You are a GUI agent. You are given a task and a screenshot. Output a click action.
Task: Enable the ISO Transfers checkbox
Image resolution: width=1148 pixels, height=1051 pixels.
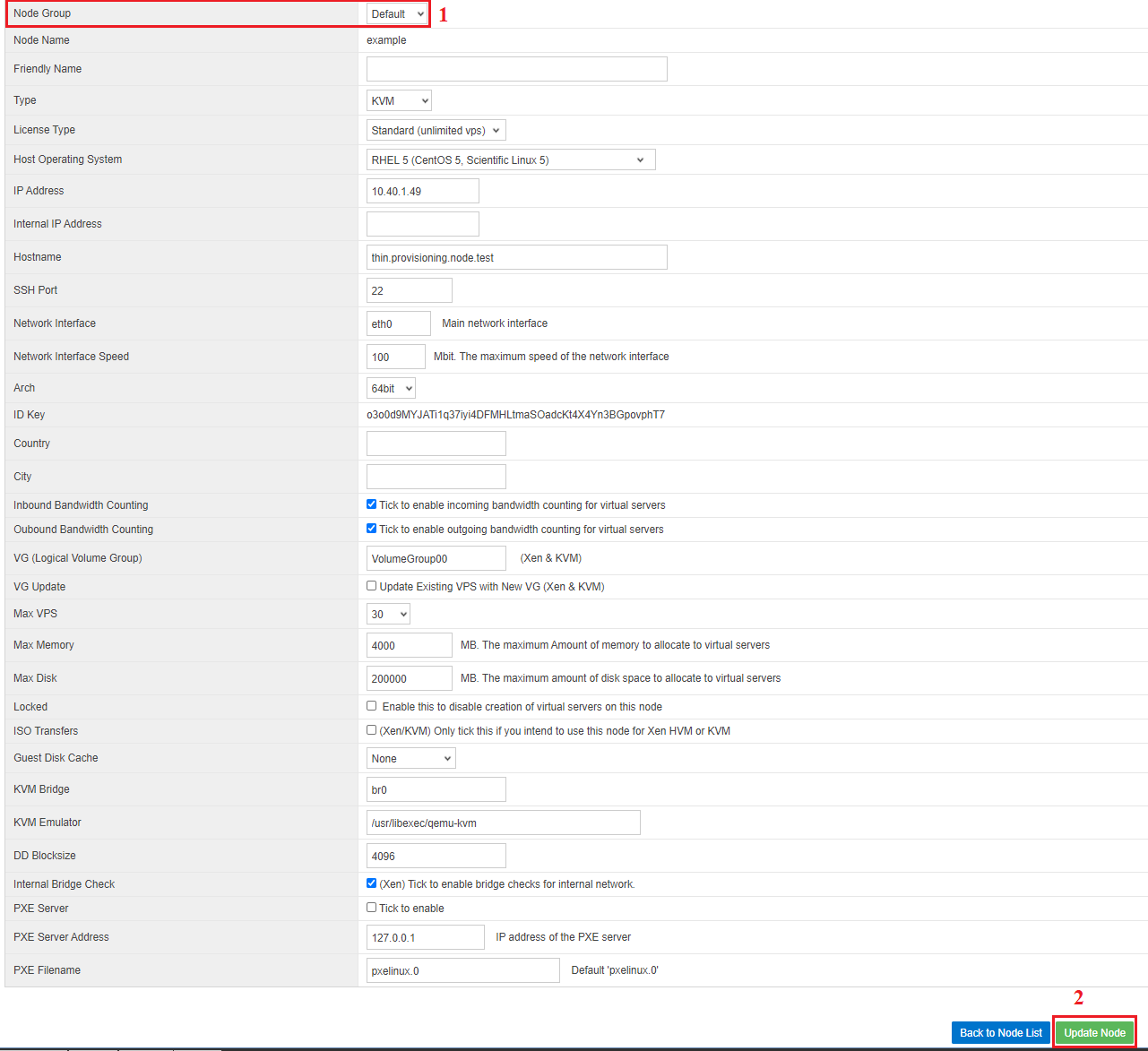(x=372, y=730)
